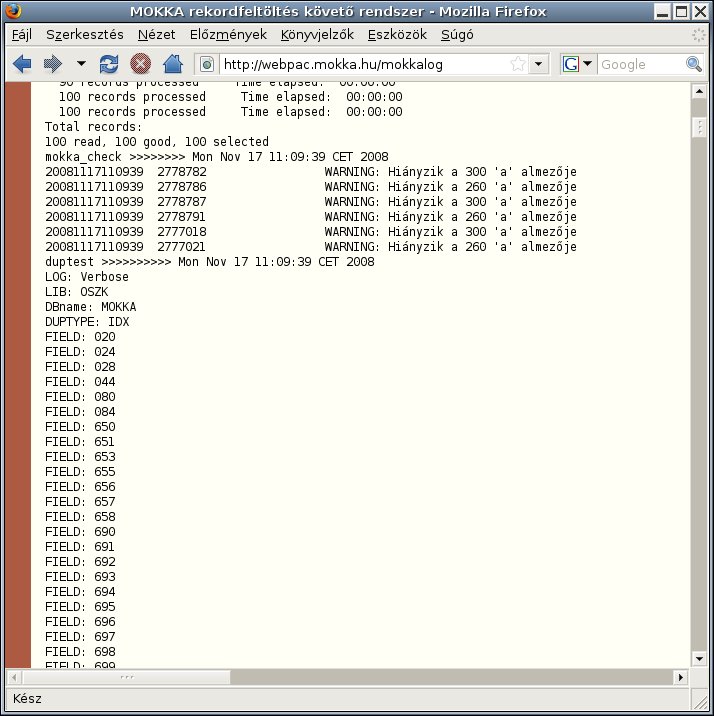Click the Forward navigation arrow

click(x=53, y=64)
